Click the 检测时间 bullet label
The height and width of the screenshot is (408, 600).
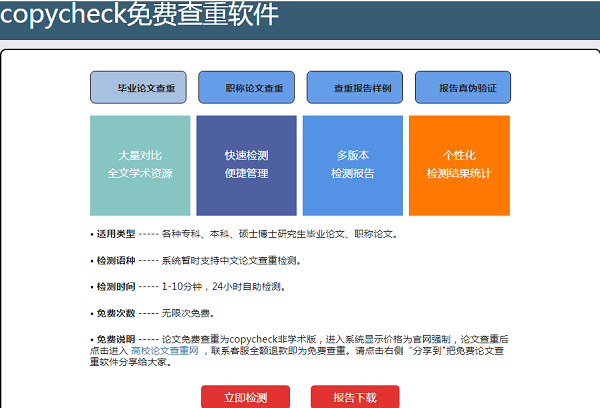pyautogui.click(x=116, y=287)
